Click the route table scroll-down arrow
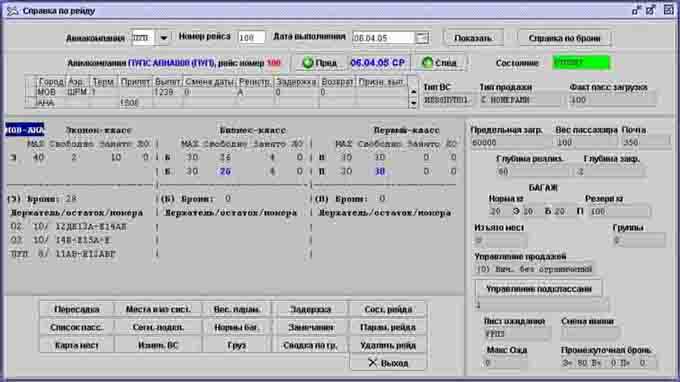680x382 pixels. click(413, 103)
